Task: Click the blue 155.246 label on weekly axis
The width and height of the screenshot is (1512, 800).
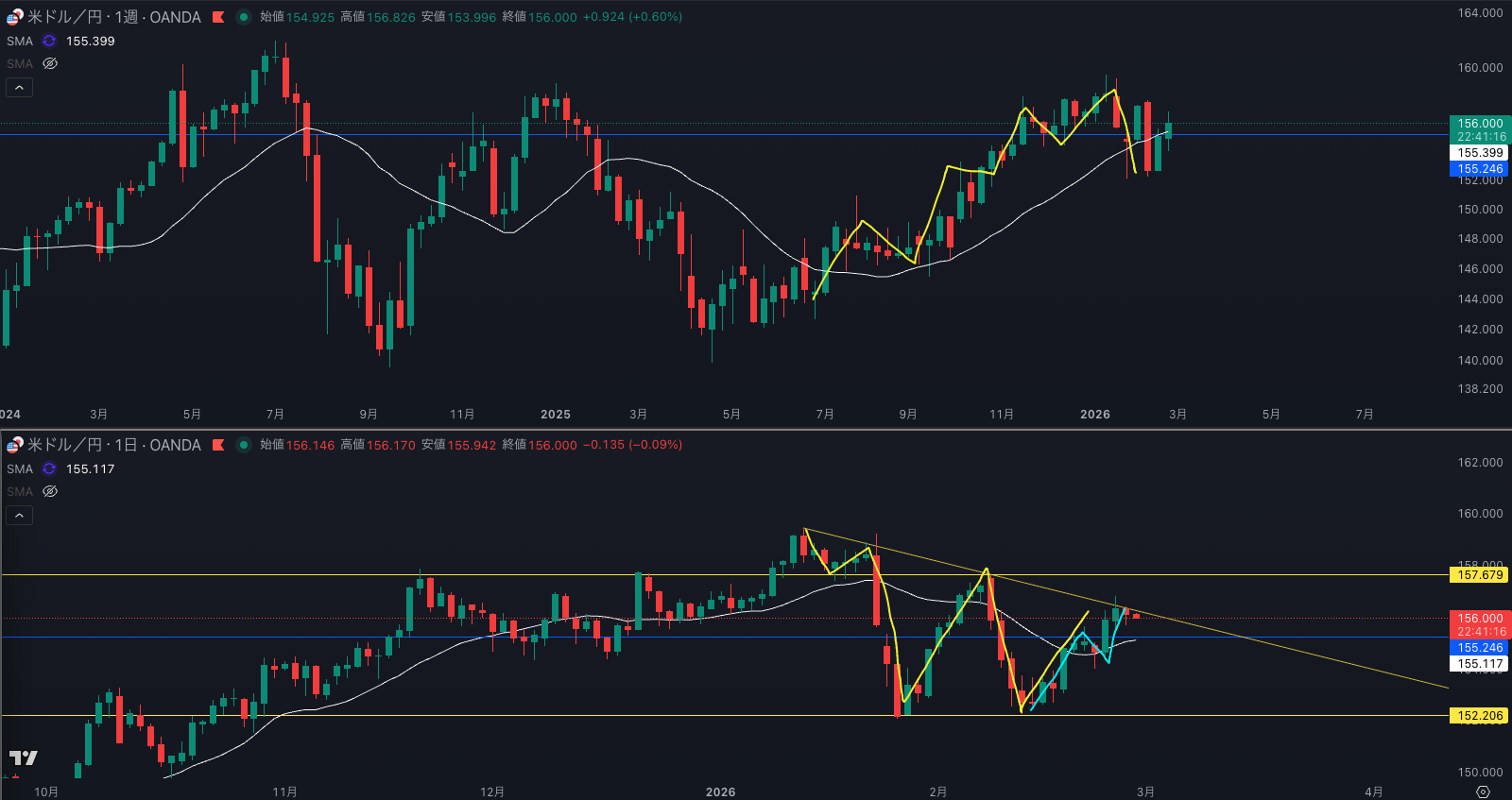Action: 1479,169
